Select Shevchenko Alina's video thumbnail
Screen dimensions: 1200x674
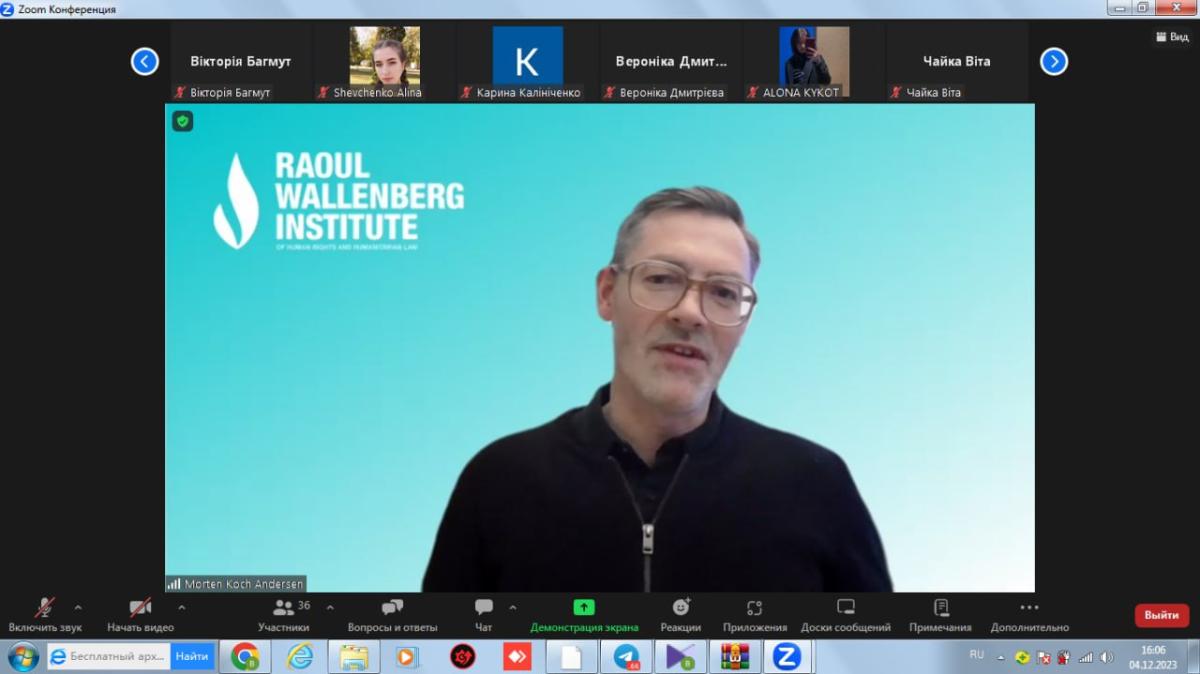tap(384, 57)
